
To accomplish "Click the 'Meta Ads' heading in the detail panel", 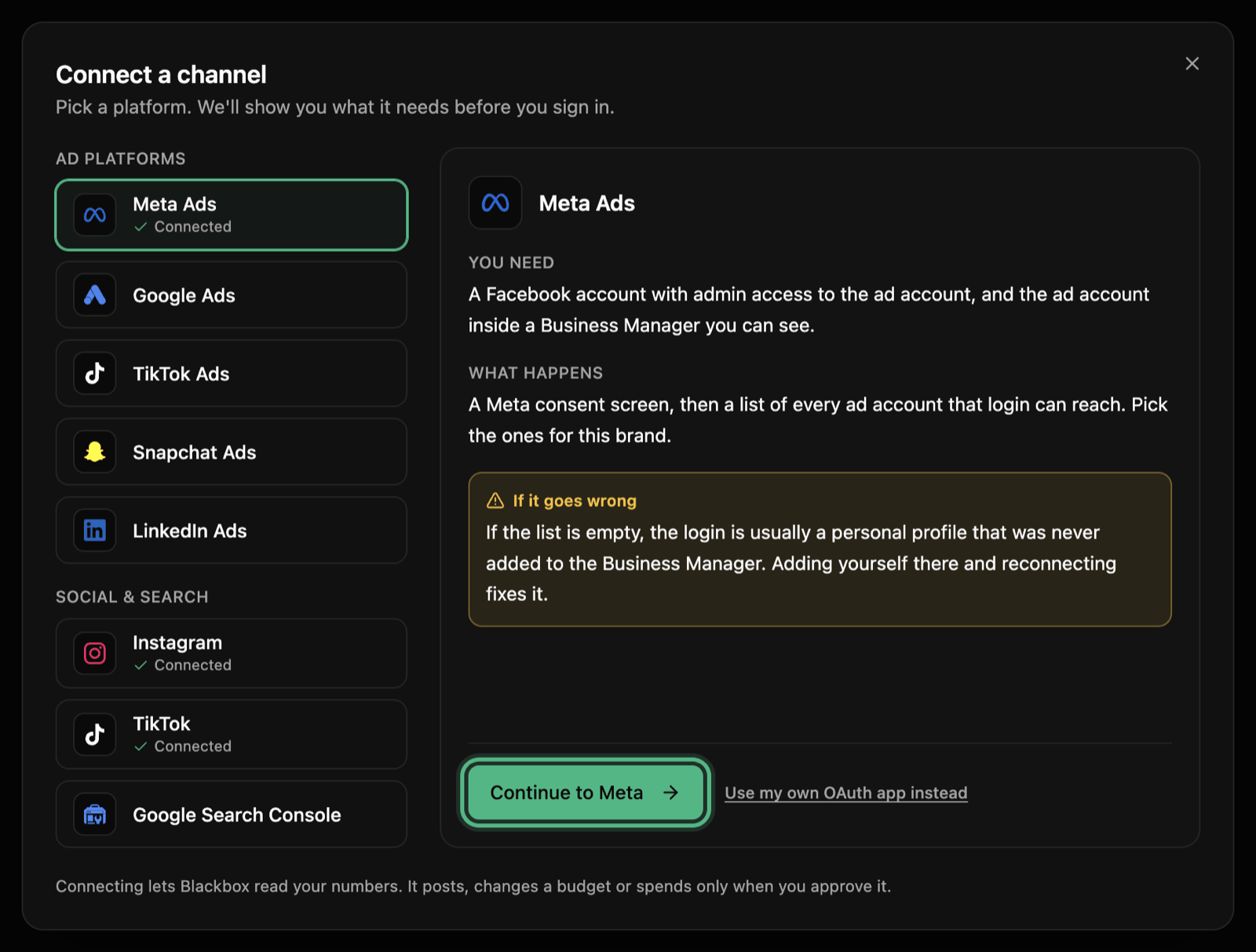I will pos(586,203).
